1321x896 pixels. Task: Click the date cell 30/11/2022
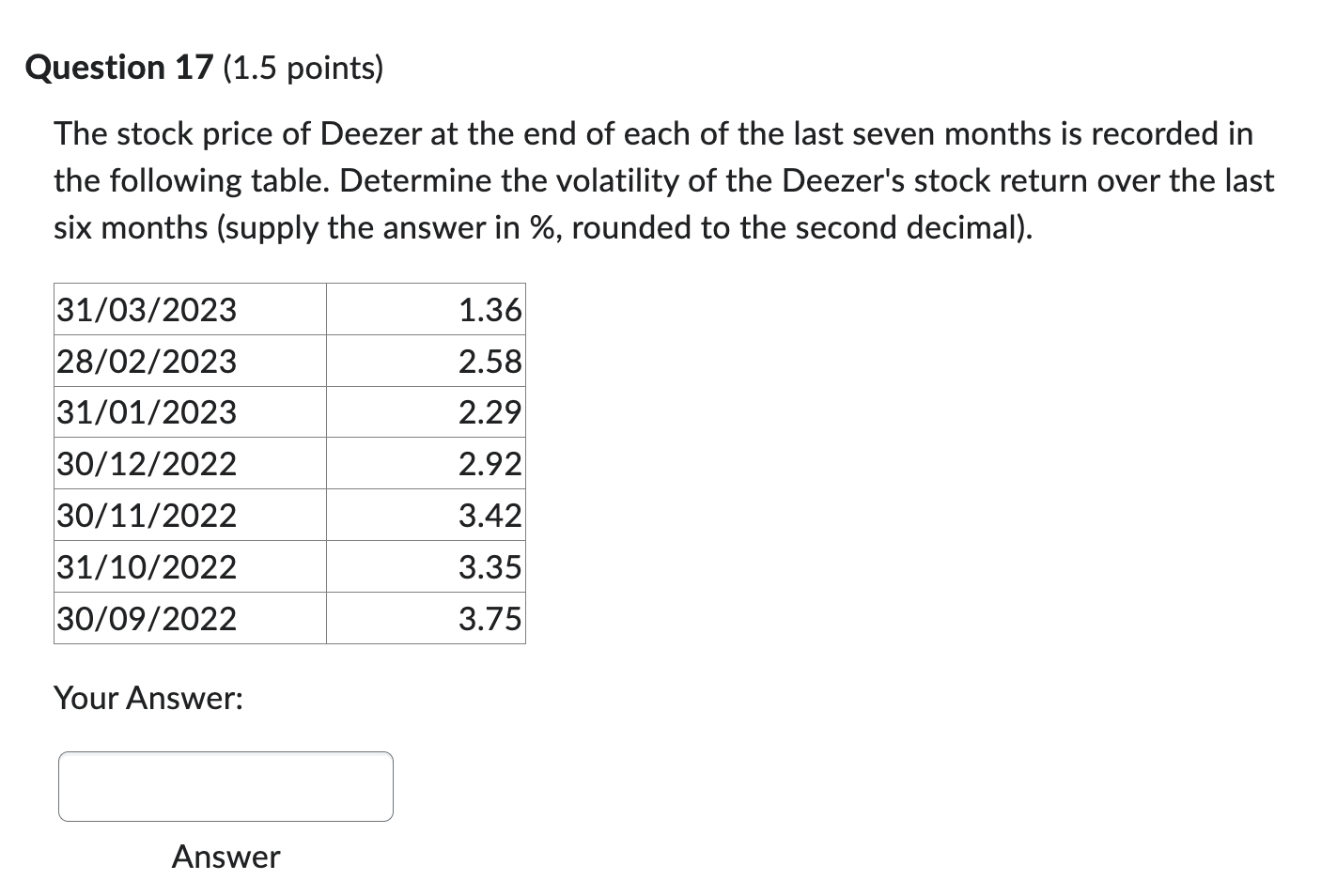[146, 515]
